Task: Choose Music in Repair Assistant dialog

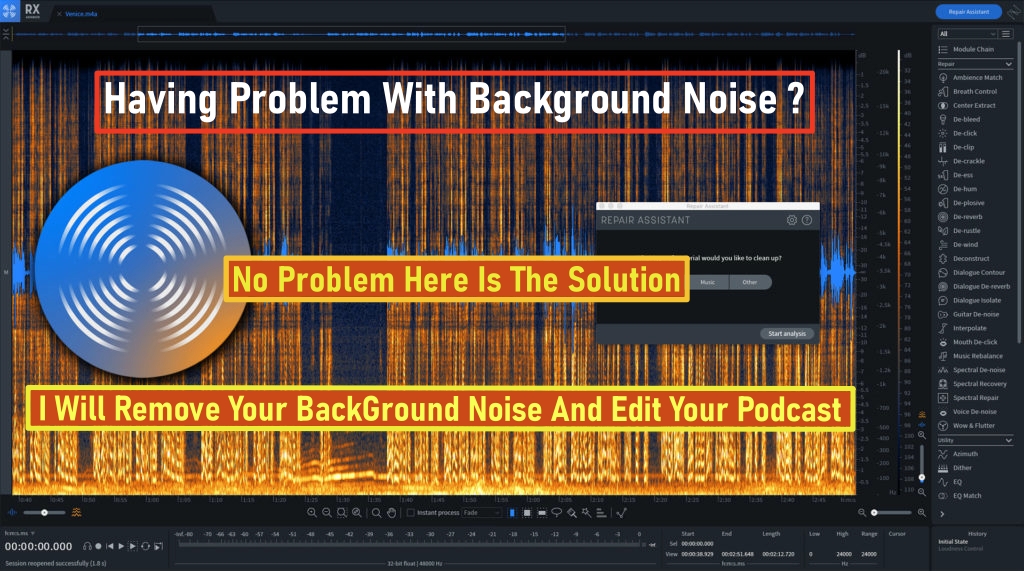Action: coord(708,282)
